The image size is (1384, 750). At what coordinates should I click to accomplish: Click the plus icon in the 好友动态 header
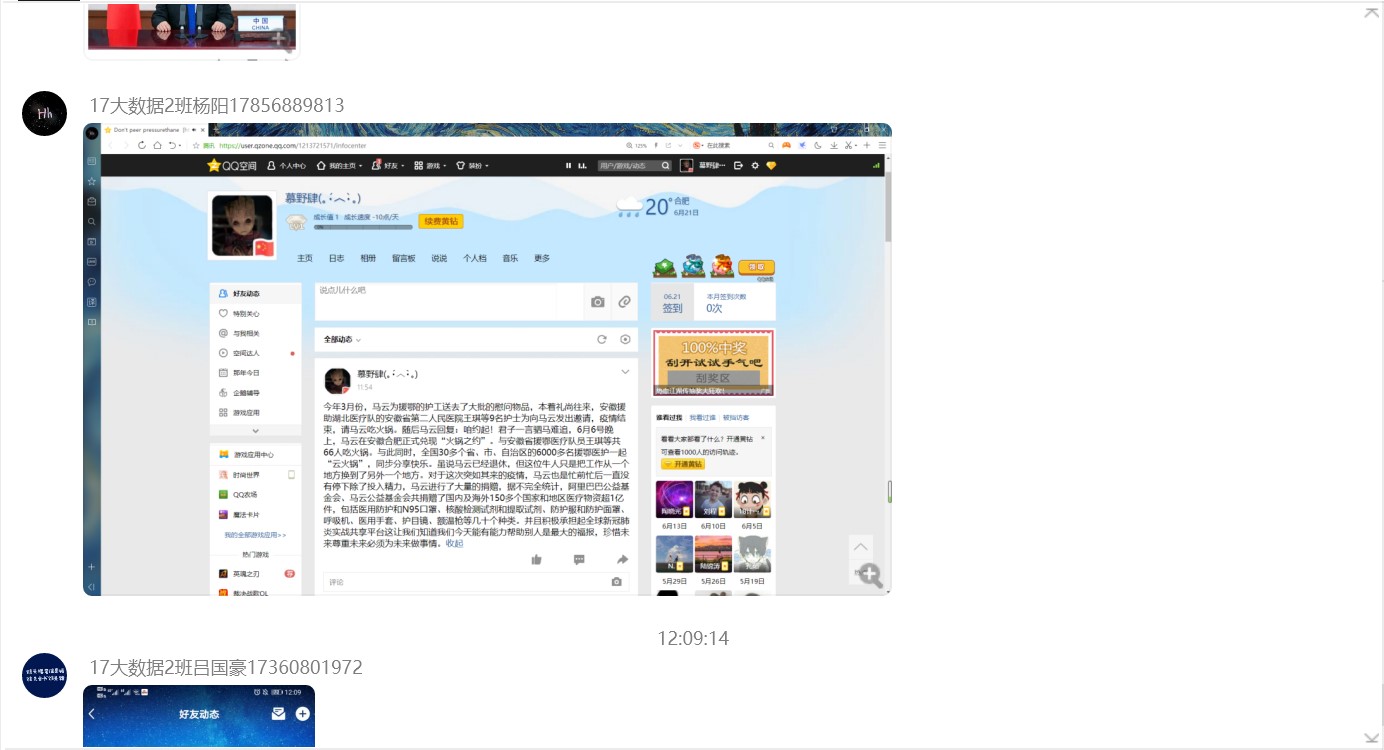point(302,714)
